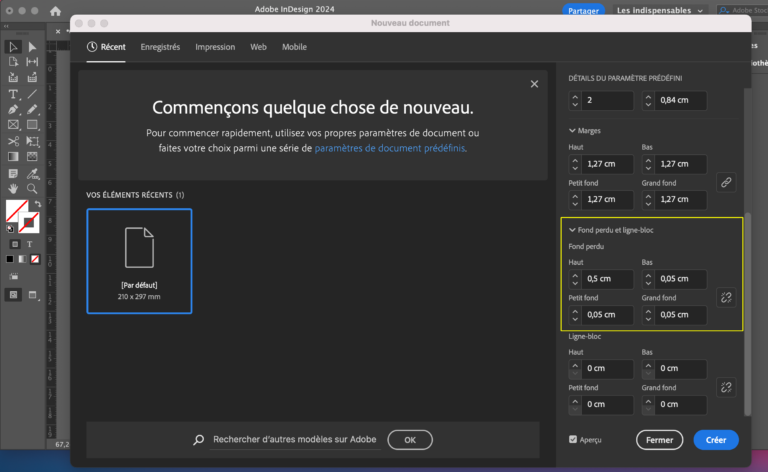Select the Zoom magnifier tool

tap(32, 189)
